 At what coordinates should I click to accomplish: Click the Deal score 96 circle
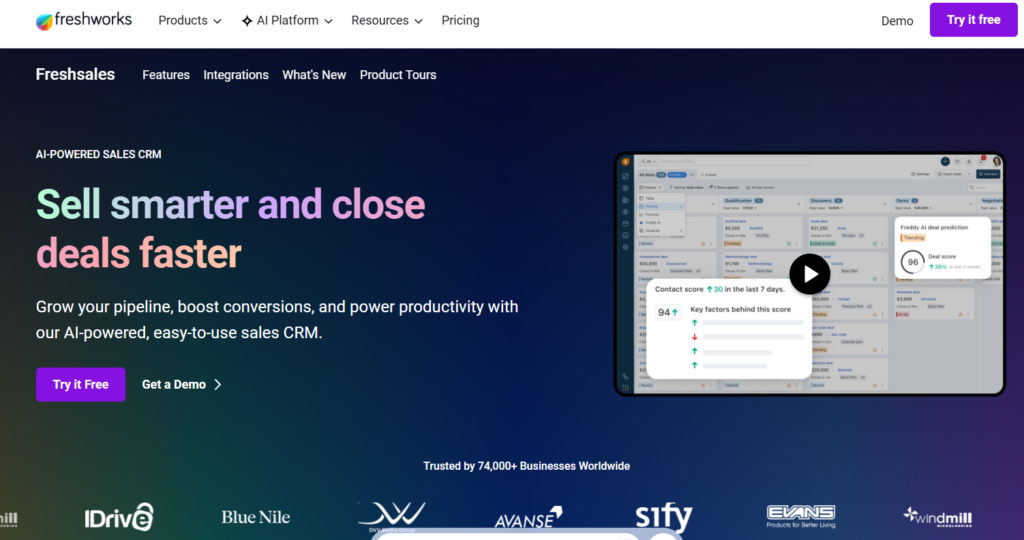coord(912,262)
